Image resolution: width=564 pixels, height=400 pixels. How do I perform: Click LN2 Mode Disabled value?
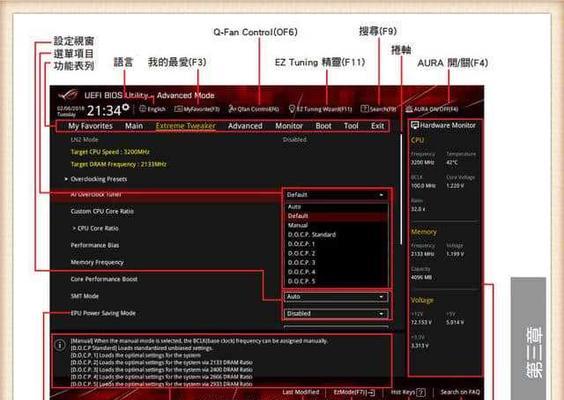[295, 139]
